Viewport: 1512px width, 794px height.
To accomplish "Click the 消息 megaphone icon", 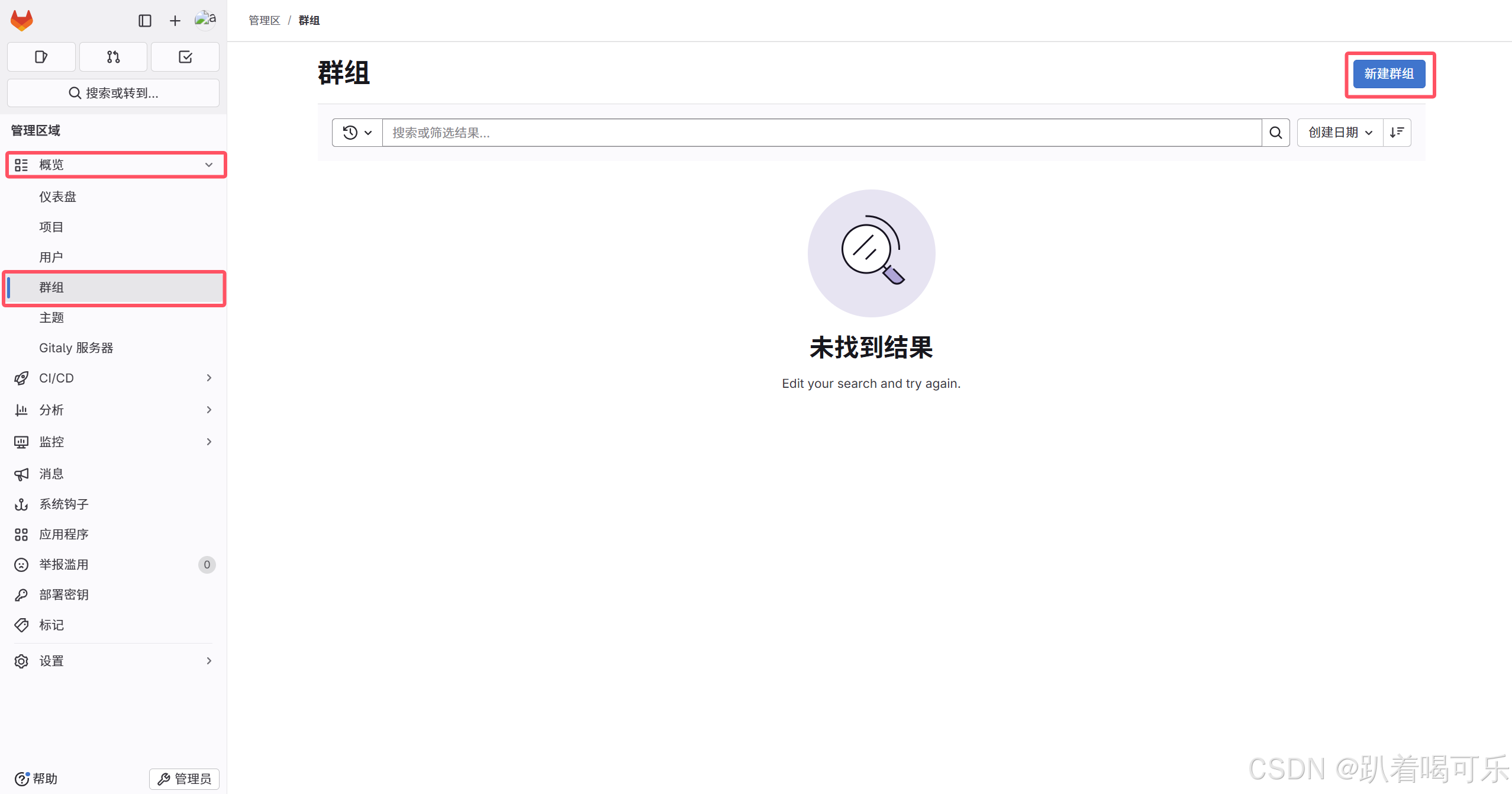I will point(21,474).
